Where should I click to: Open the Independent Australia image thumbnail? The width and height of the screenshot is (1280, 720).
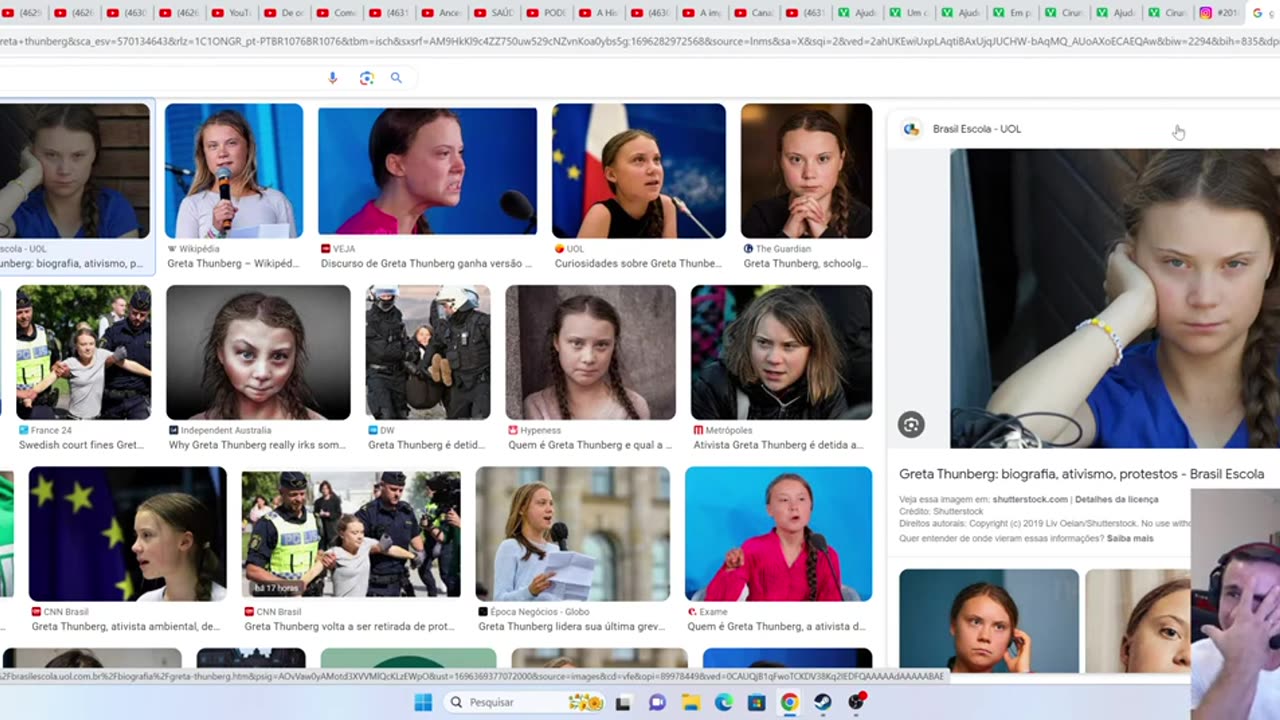pyautogui.click(x=258, y=352)
